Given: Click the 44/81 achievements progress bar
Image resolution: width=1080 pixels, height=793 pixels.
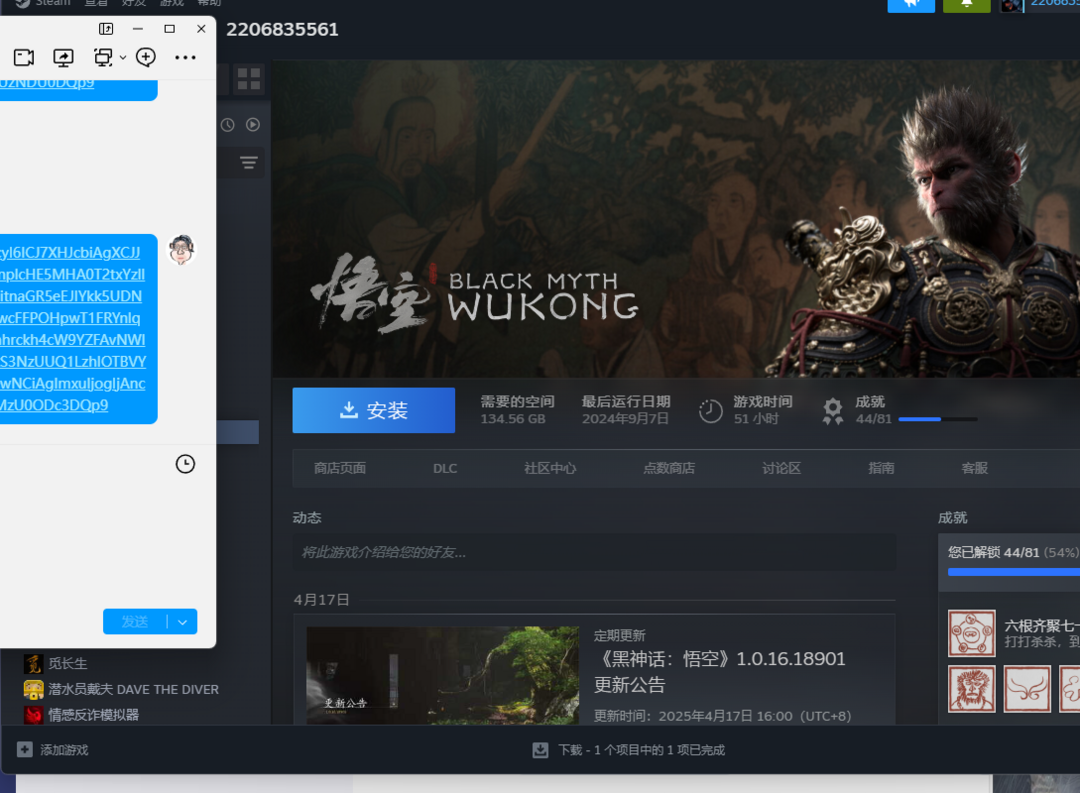Looking at the screenshot, I should point(938,419).
